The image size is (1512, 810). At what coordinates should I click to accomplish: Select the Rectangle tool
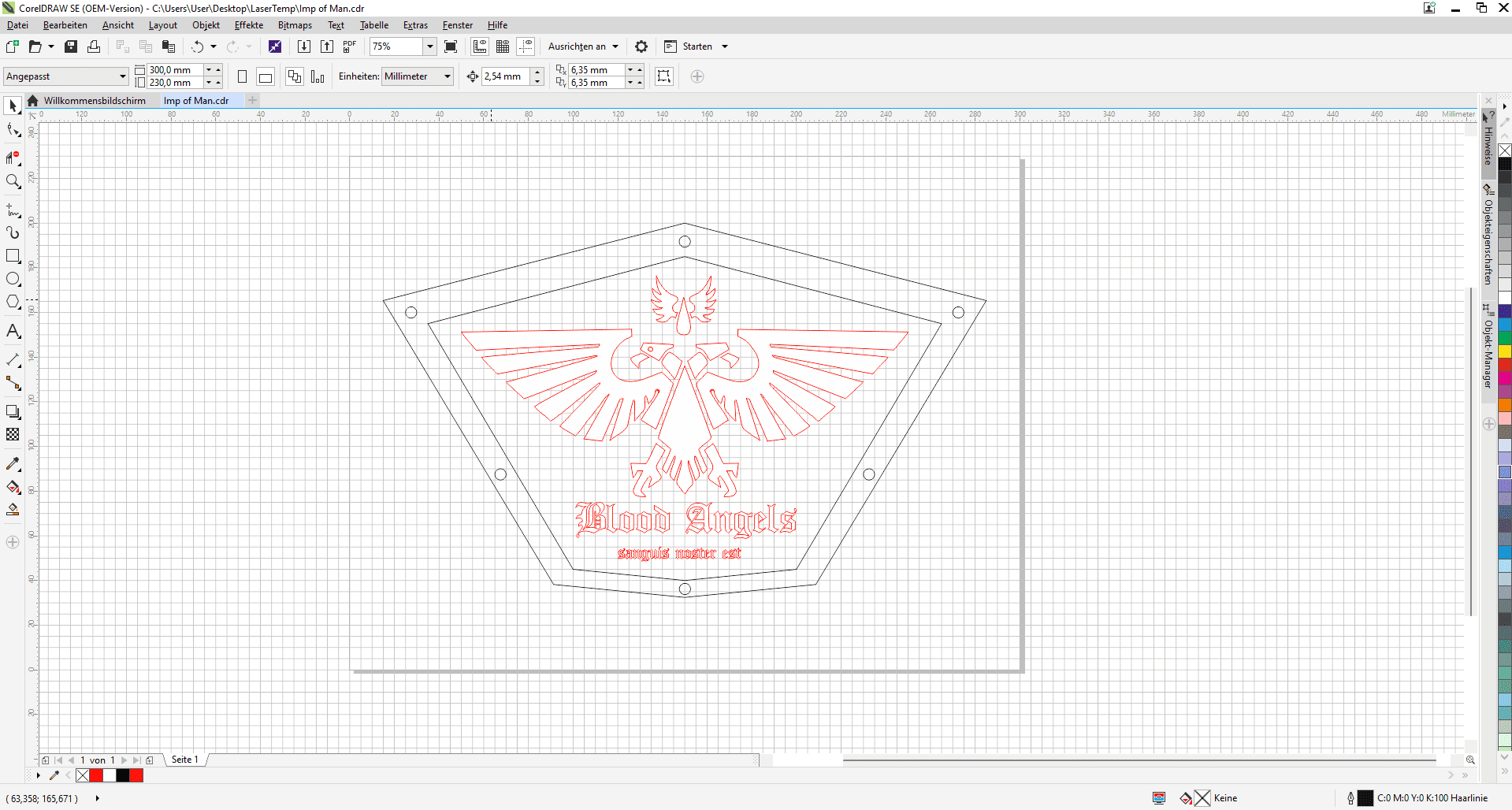coord(13,256)
